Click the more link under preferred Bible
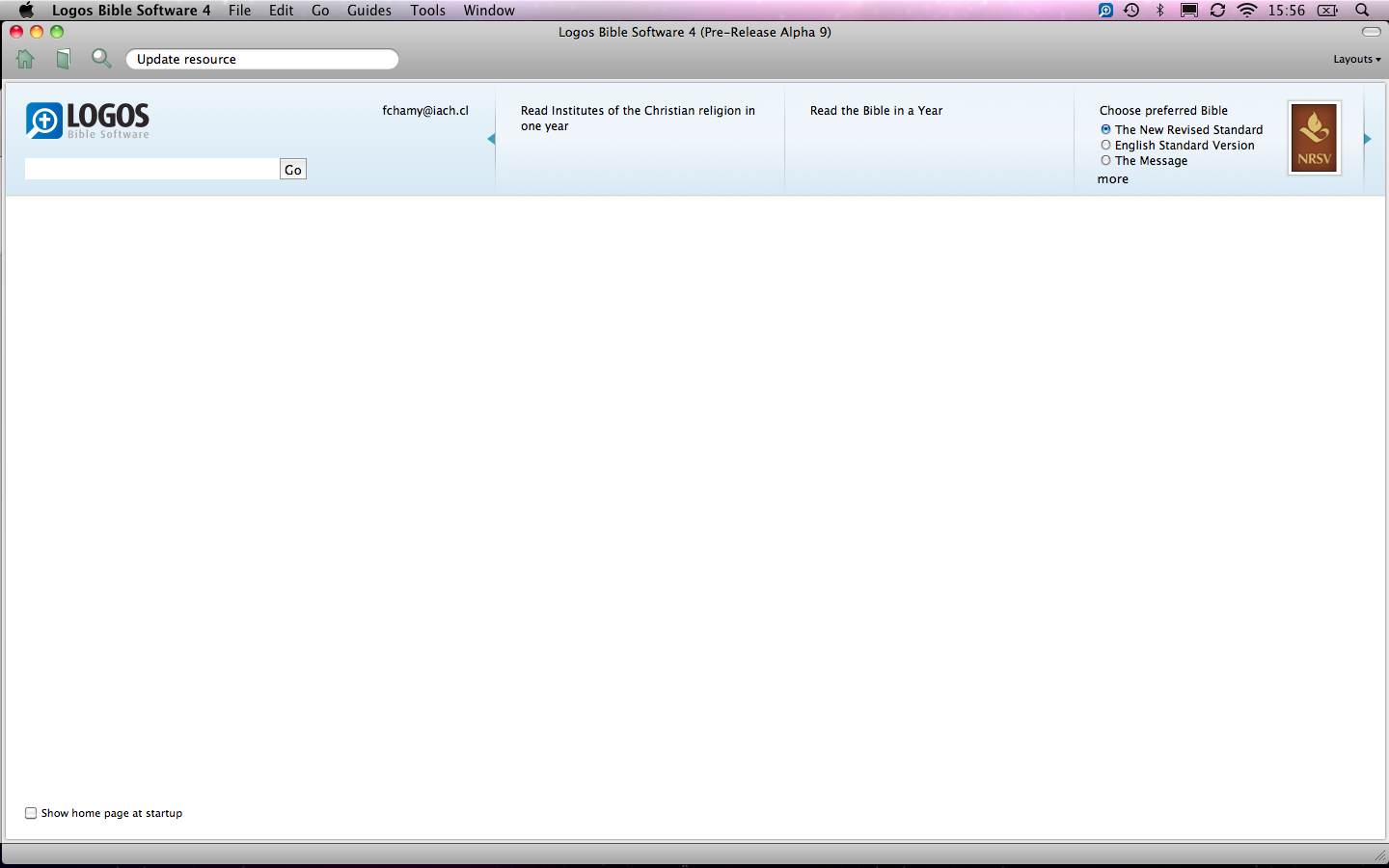The width and height of the screenshot is (1389, 868). (1112, 179)
